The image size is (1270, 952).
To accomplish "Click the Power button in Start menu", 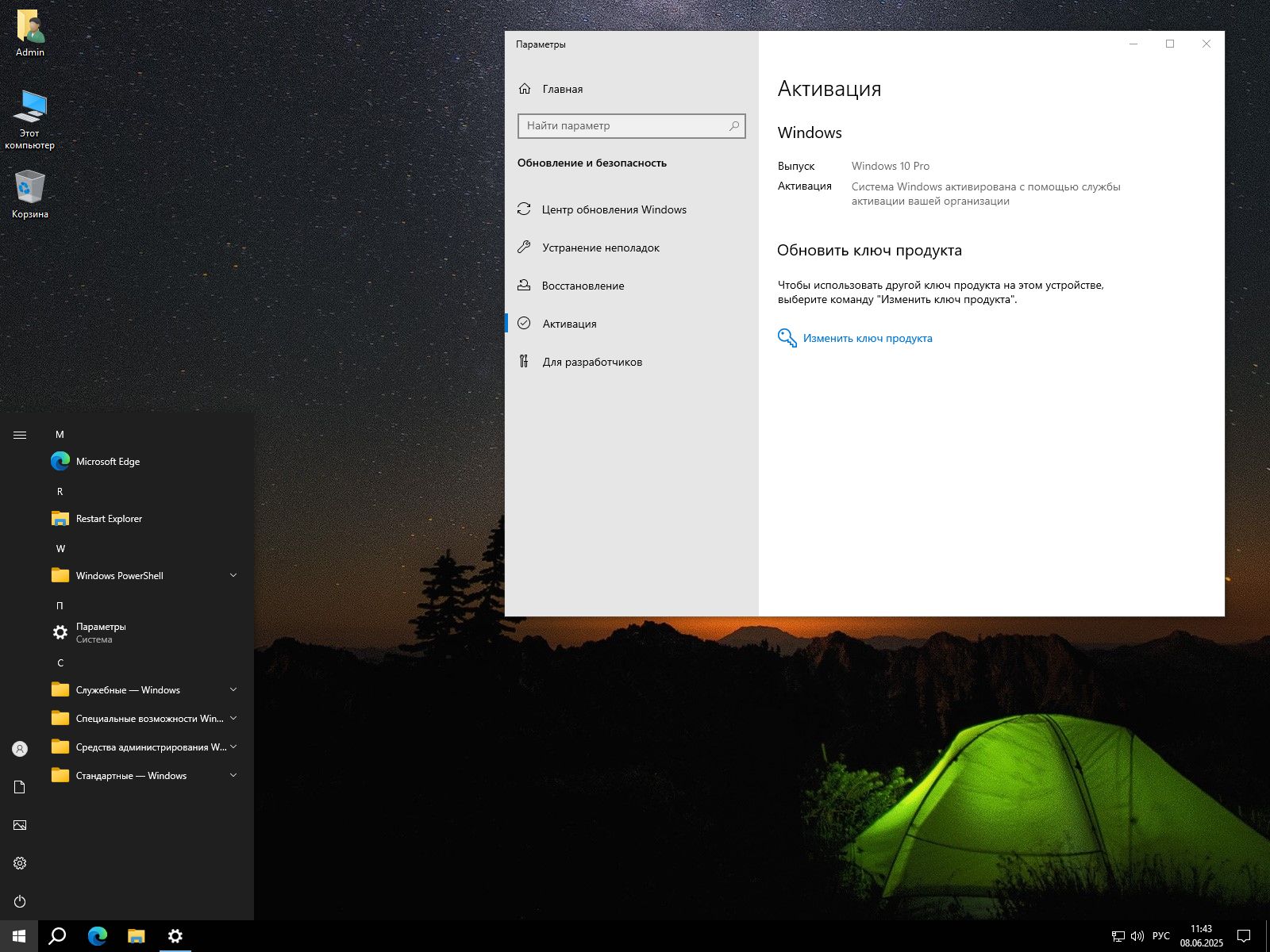I will (x=20, y=901).
